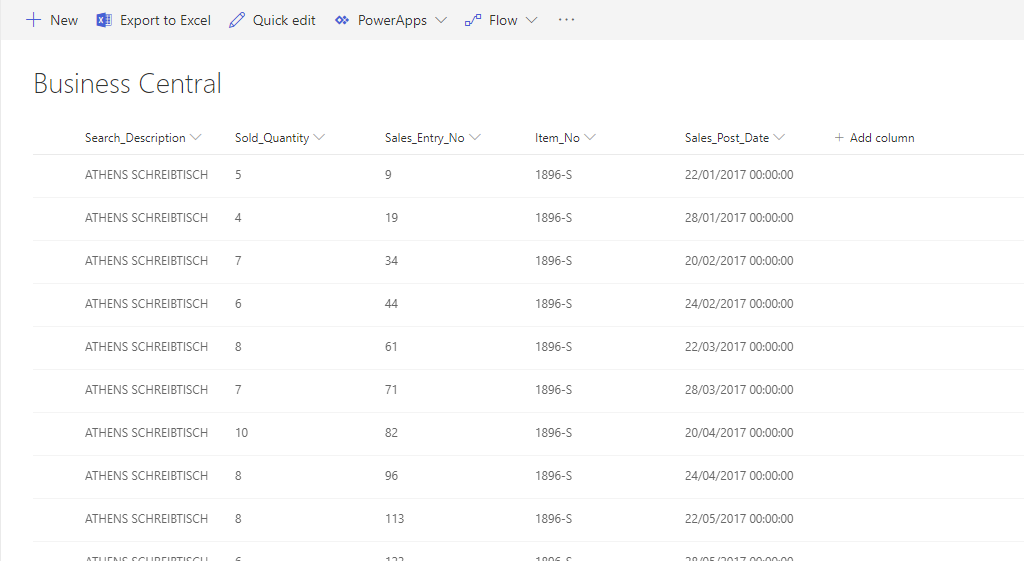Open Item_No column header menu

[x=590, y=138]
